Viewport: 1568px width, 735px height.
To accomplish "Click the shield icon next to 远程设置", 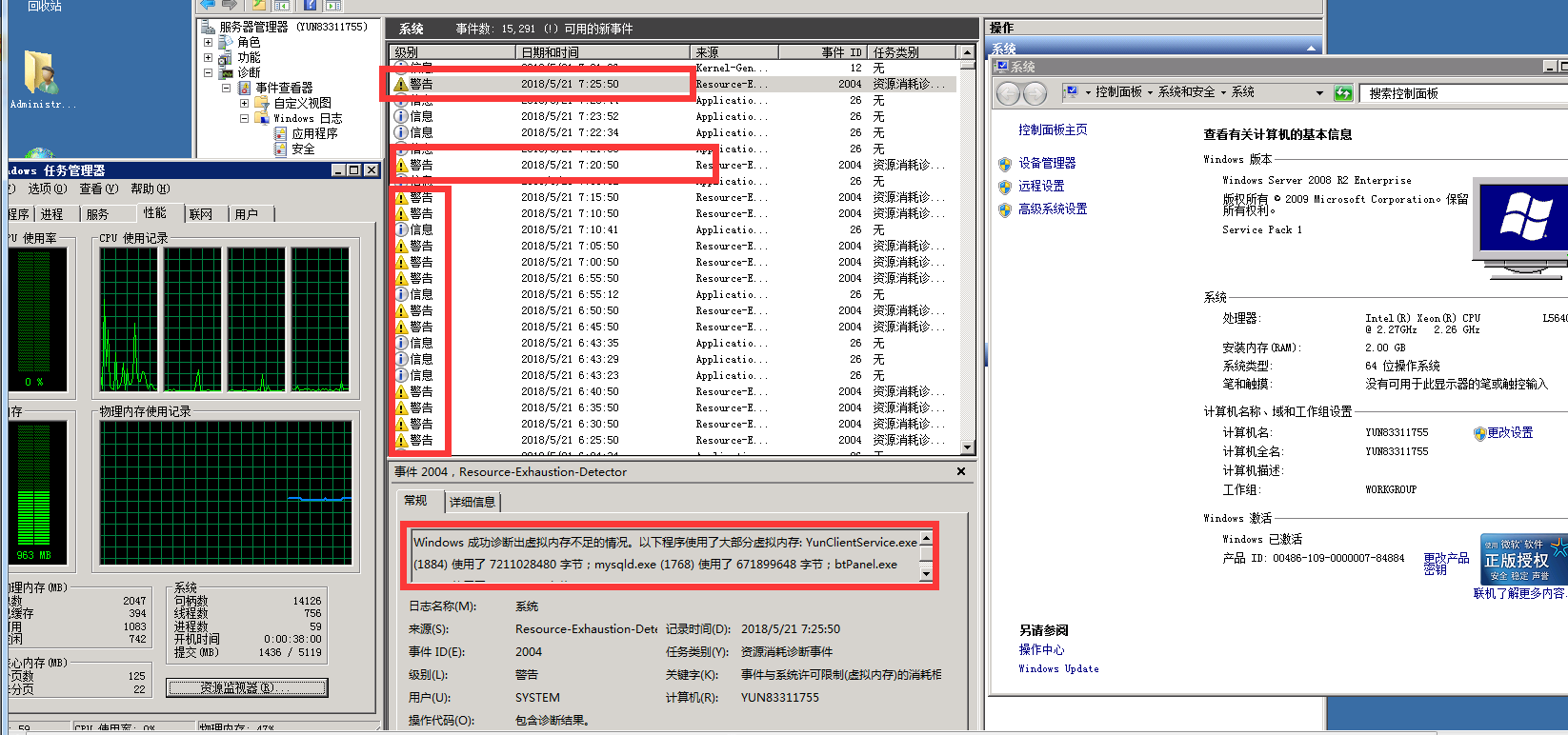I will click(x=1005, y=187).
